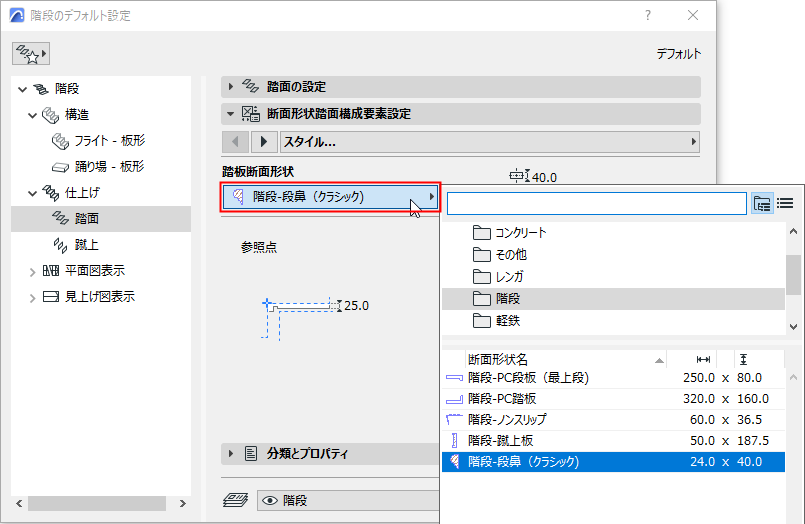
Task: Click the 40.0 thickness value
Action: (x=544, y=178)
